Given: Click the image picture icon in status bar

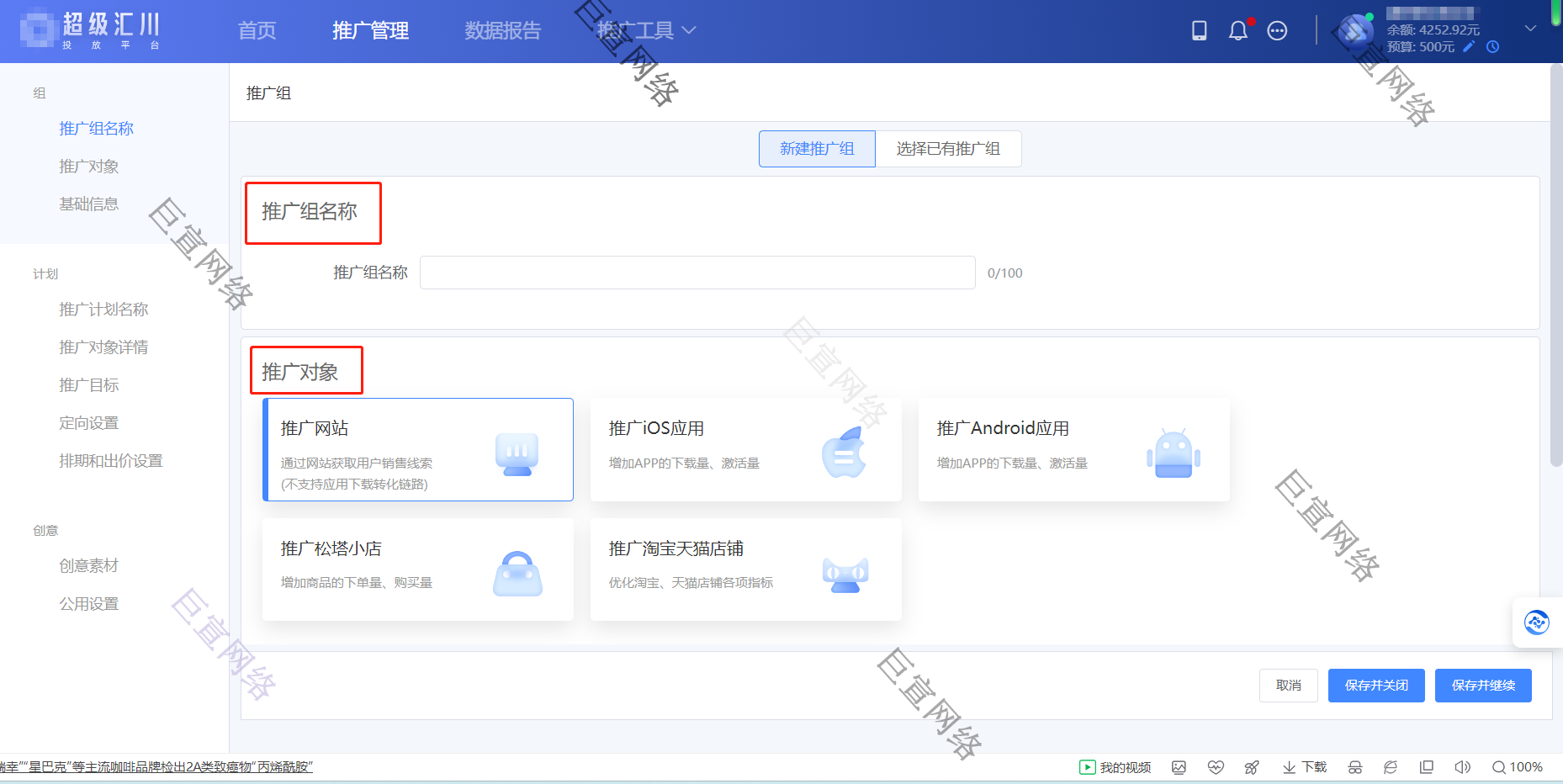Looking at the screenshot, I should tap(1179, 767).
